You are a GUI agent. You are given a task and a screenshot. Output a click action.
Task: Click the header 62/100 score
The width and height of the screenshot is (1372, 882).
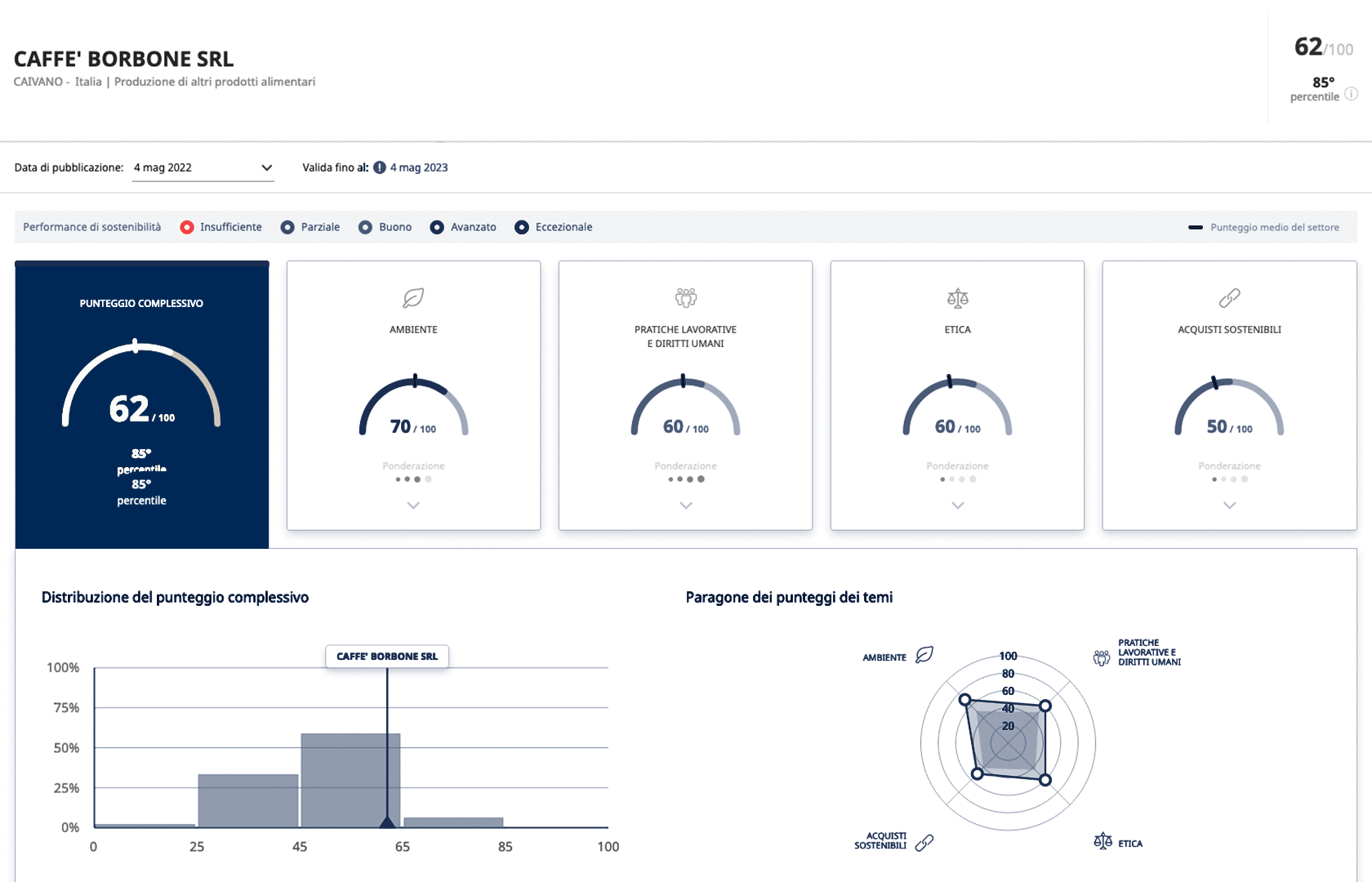coord(1324,47)
